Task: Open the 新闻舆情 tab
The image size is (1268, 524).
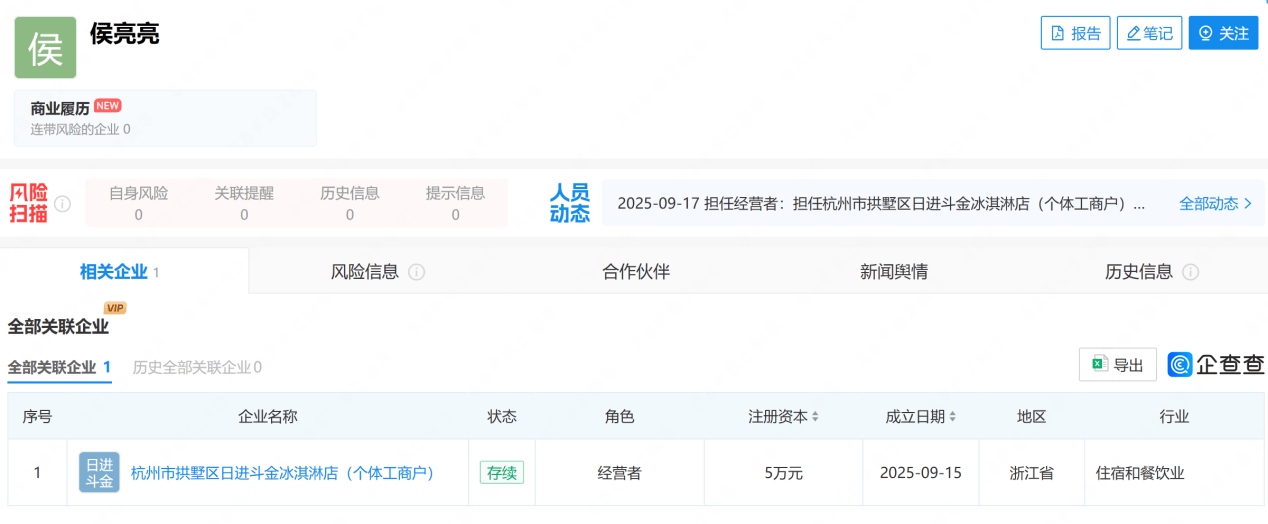Action: (893, 271)
